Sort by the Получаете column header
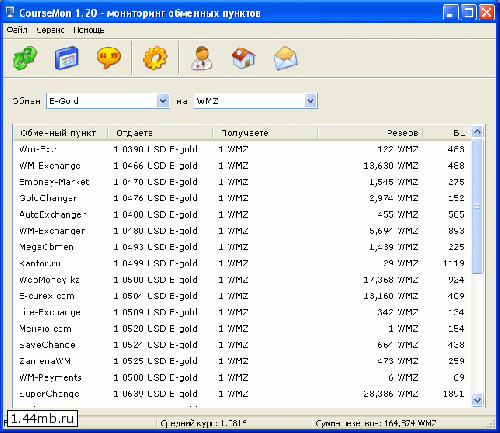 pyautogui.click(x=265, y=133)
